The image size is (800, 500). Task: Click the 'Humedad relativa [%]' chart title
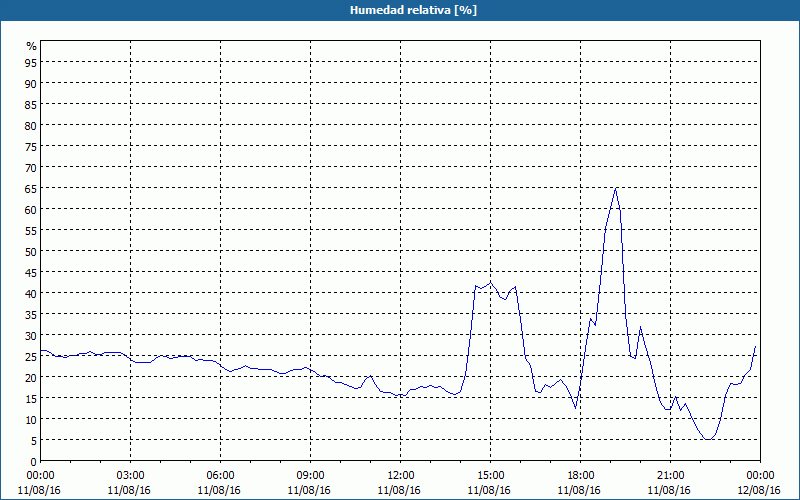pyautogui.click(x=413, y=10)
